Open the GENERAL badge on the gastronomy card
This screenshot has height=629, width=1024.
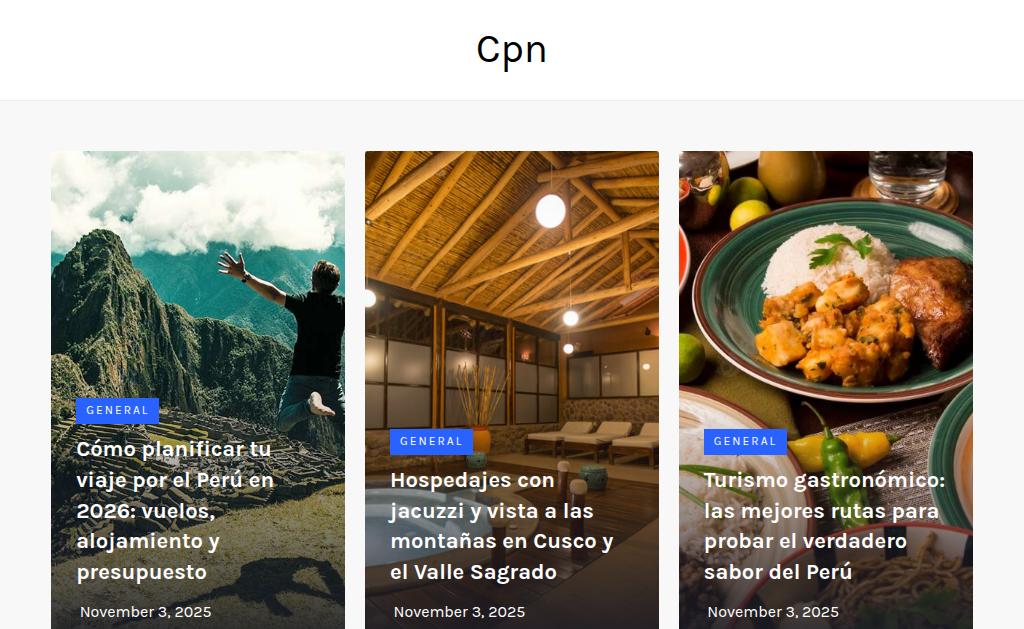click(x=745, y=442)
